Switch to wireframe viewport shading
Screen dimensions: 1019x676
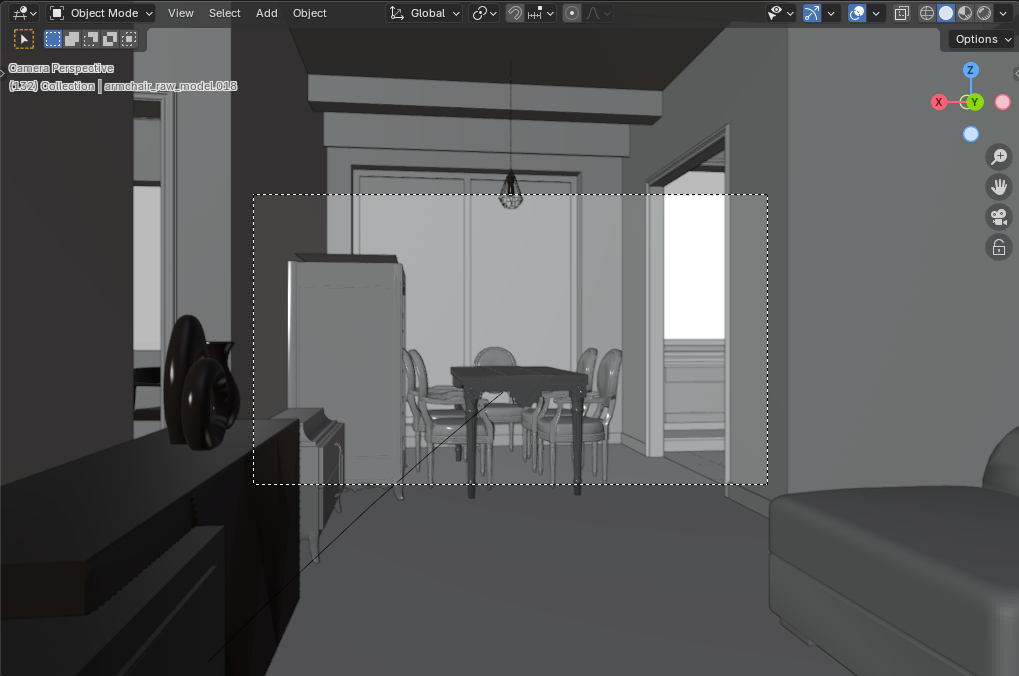pos(926,13)
